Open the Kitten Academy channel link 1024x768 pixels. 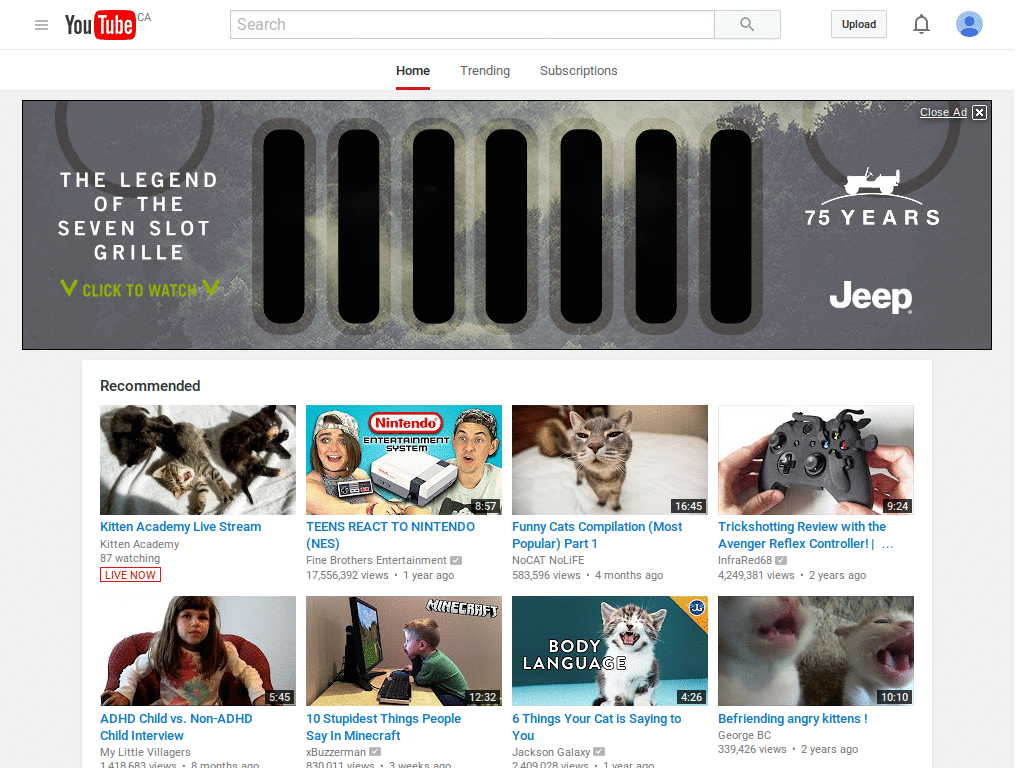pos(139,544)
